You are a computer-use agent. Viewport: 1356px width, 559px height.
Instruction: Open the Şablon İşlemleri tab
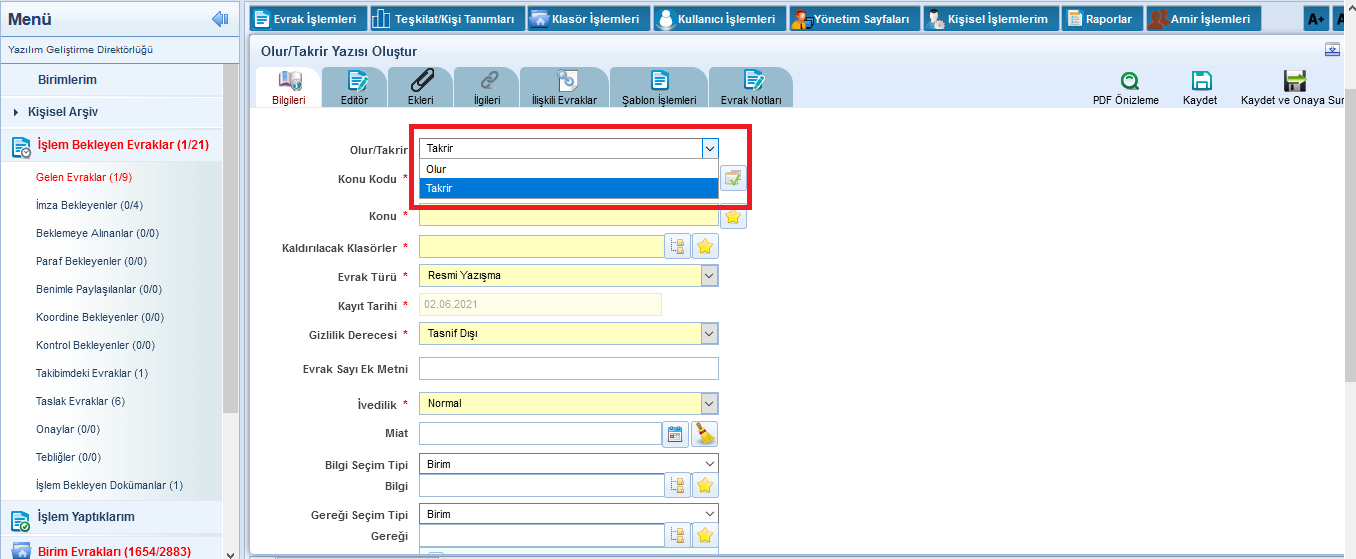(659, 88)
